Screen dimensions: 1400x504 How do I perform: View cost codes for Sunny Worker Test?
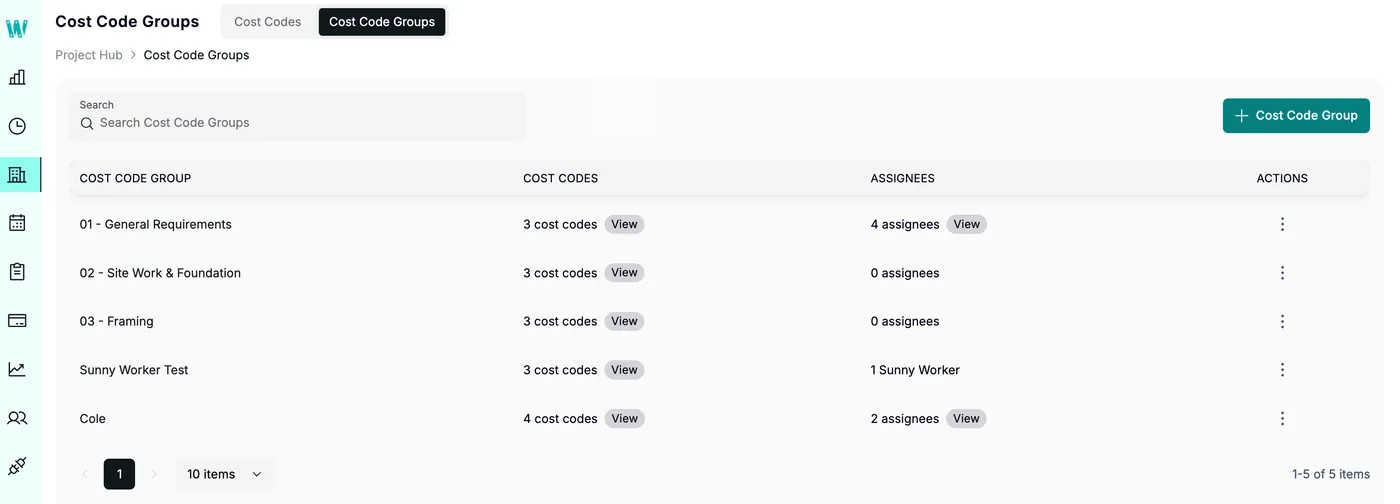click(624, 370)
